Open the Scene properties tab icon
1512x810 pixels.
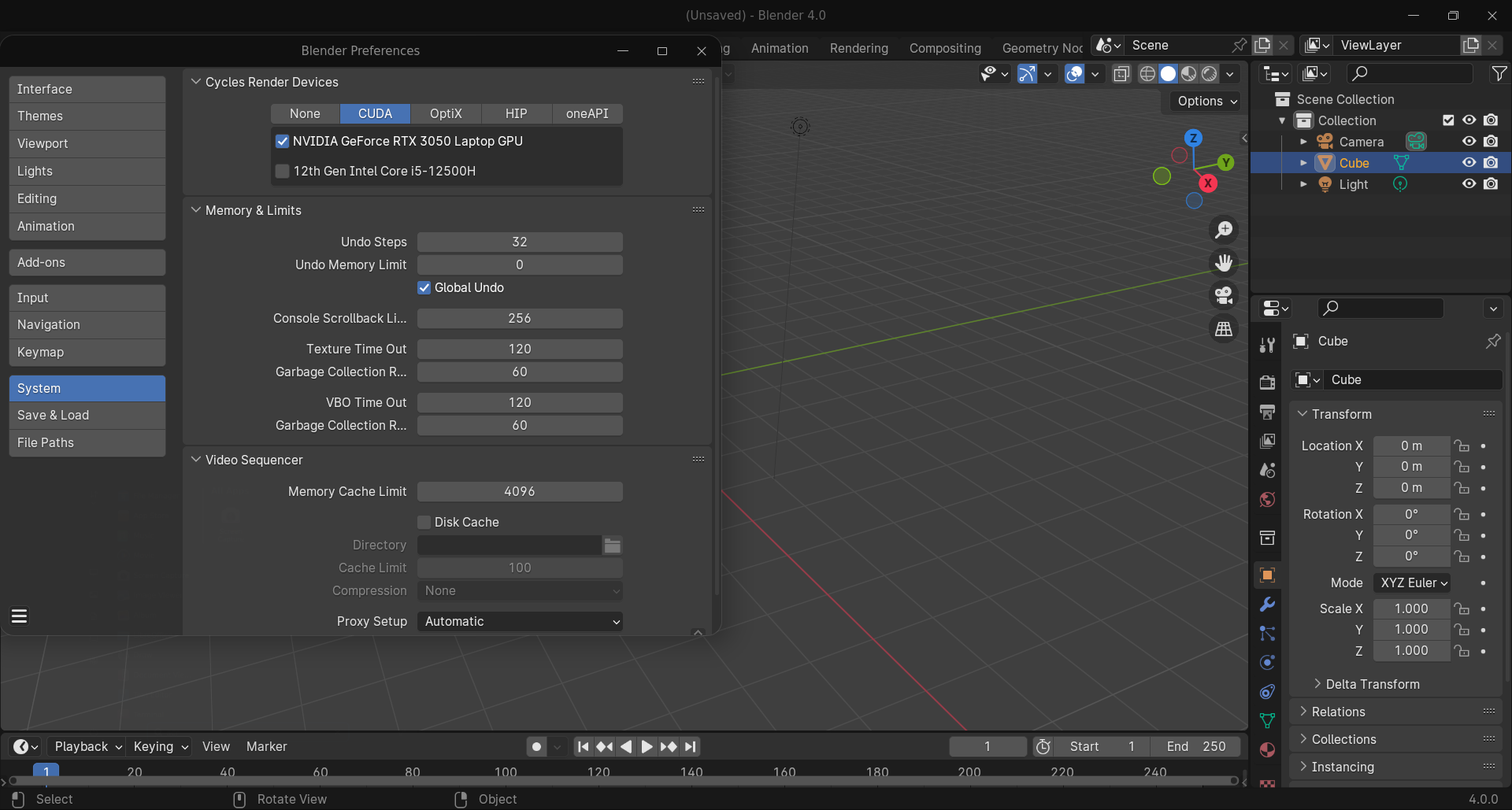[1267, 470]
